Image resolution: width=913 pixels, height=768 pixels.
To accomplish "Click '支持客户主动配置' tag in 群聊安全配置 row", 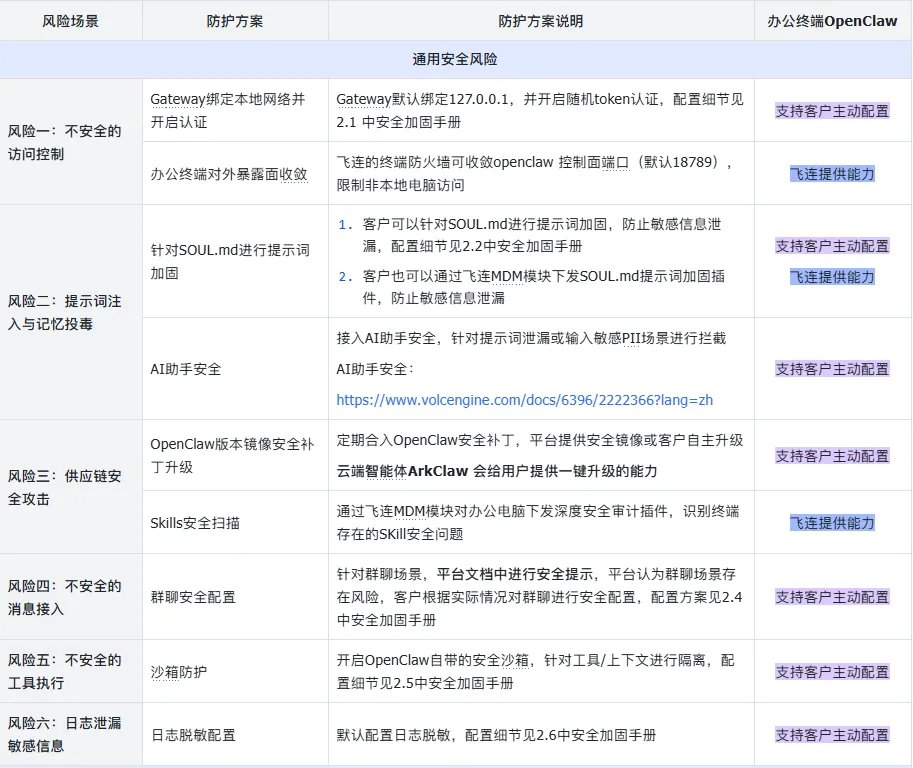I will 832,597.
